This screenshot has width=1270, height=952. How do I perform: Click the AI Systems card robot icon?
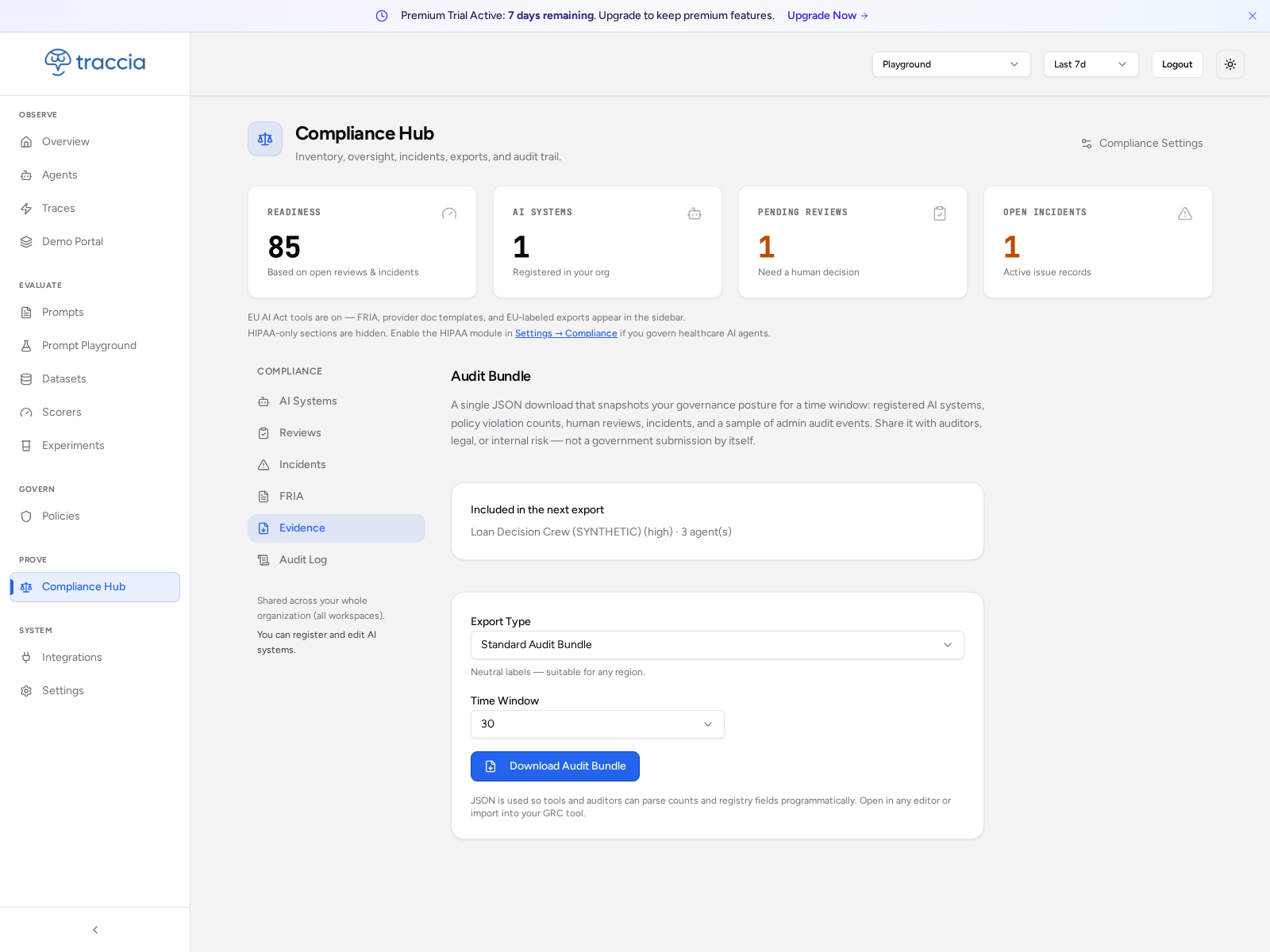[x=695, y=213]
